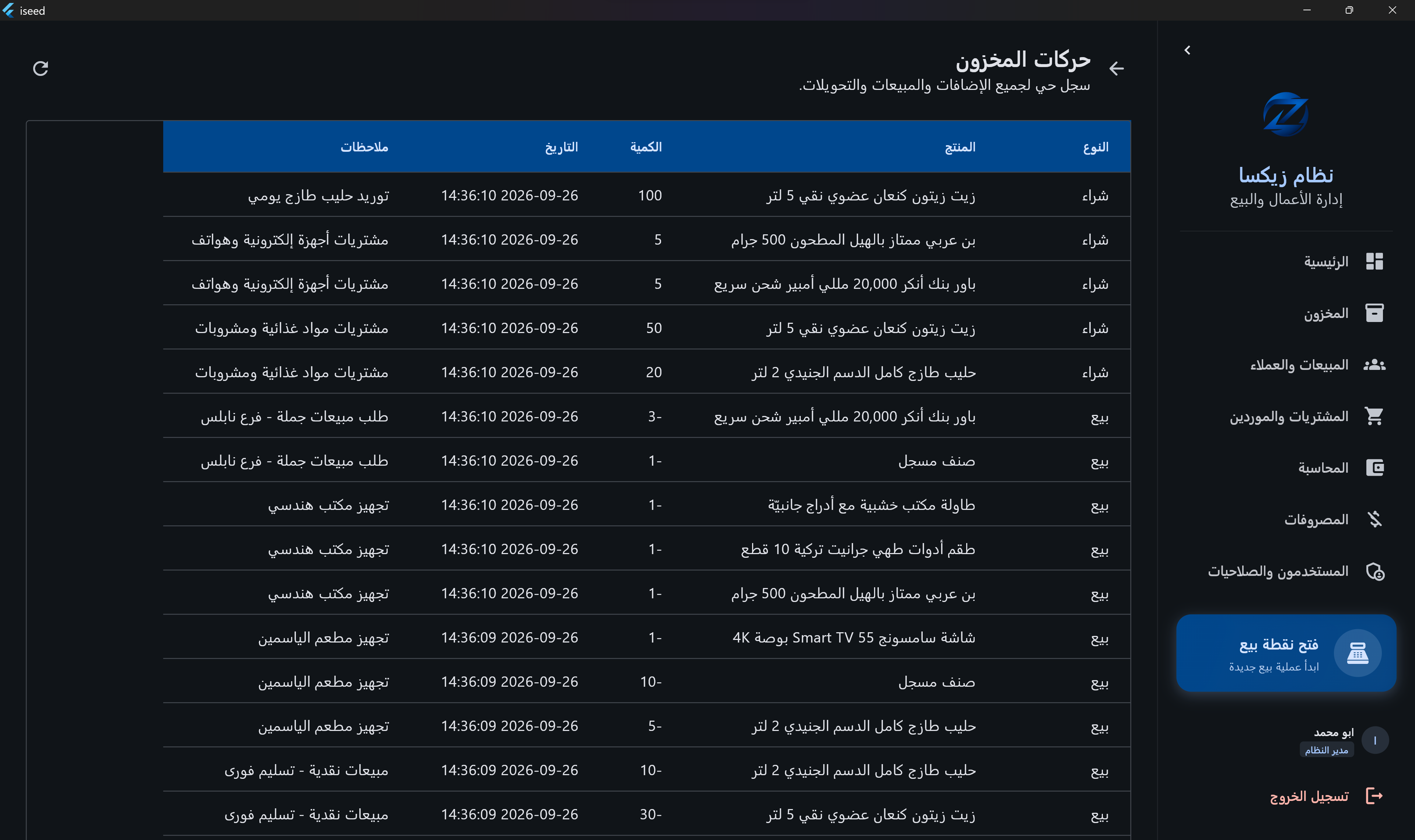This screenshot has height=840, width=1415.
Task: Open الرئيسية dashboard icon
Action: tap(1374, 262)
